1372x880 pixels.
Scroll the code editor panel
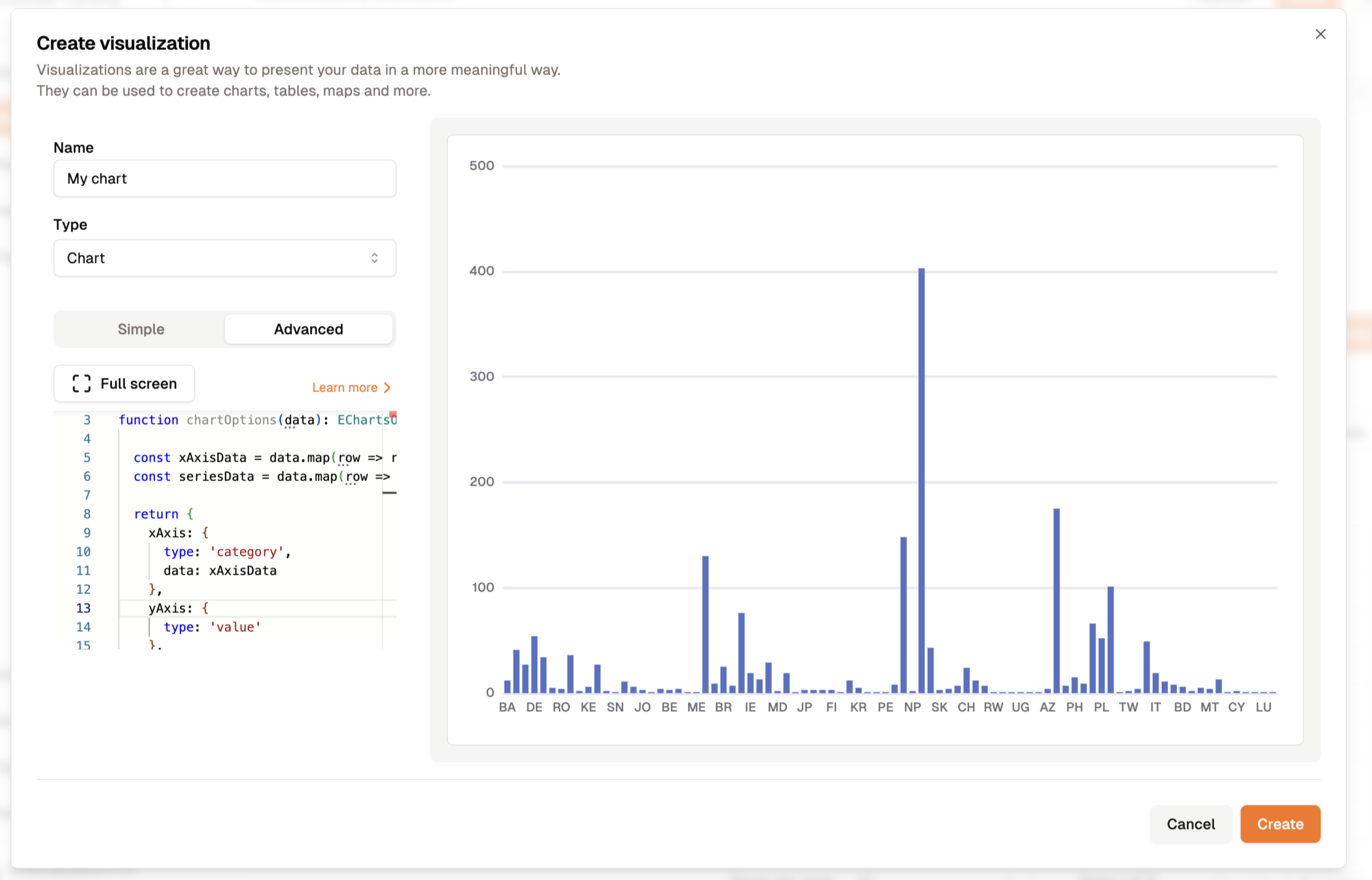point(389,494)
